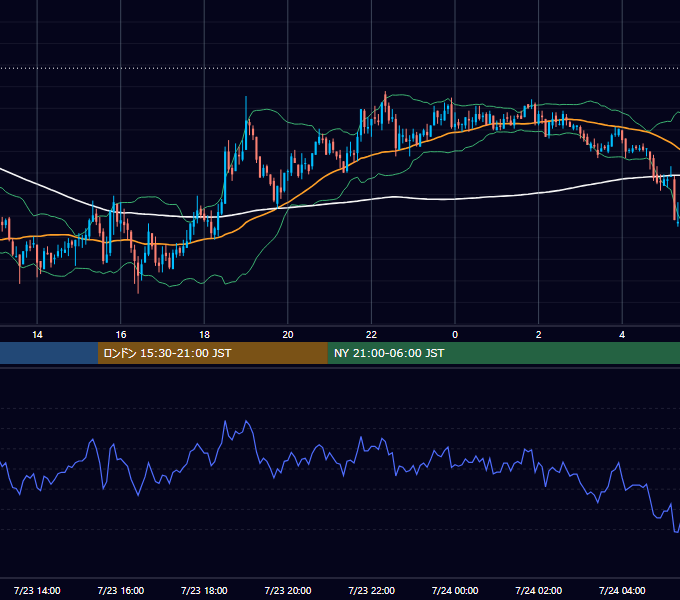The height and width of the screenshot is (600, 680).
Task: Click the hour label 0 on upper axis
Action: [455, 335]
